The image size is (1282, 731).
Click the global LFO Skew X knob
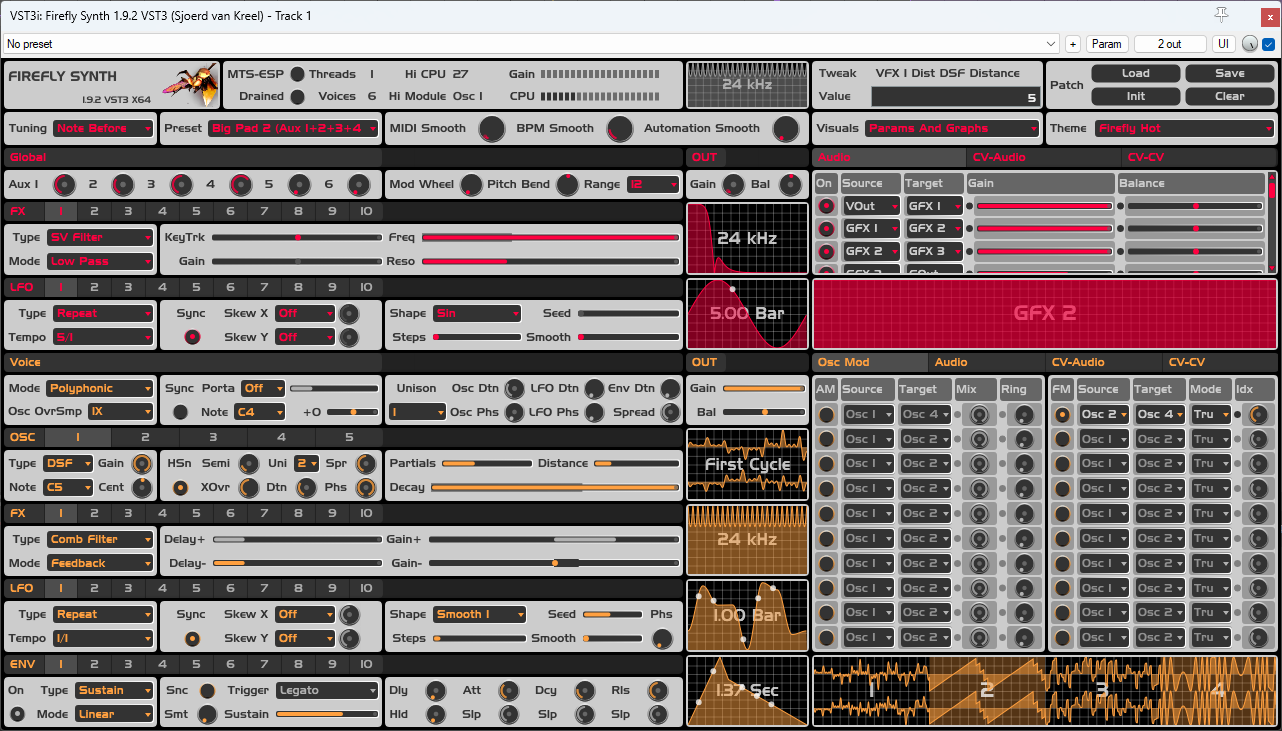click(349, 313)
